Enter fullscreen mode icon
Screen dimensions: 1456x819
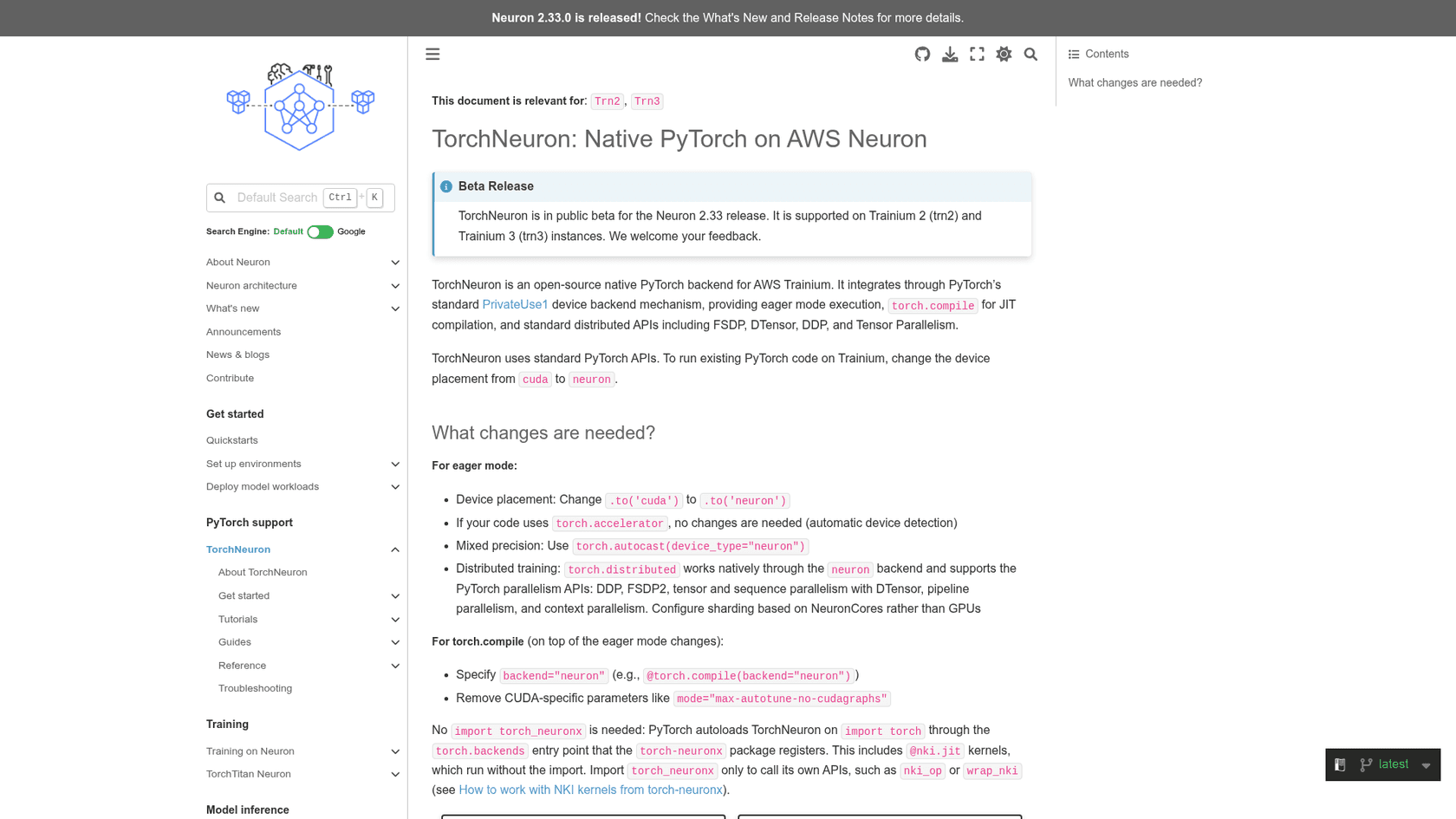[x=977, y=54]
